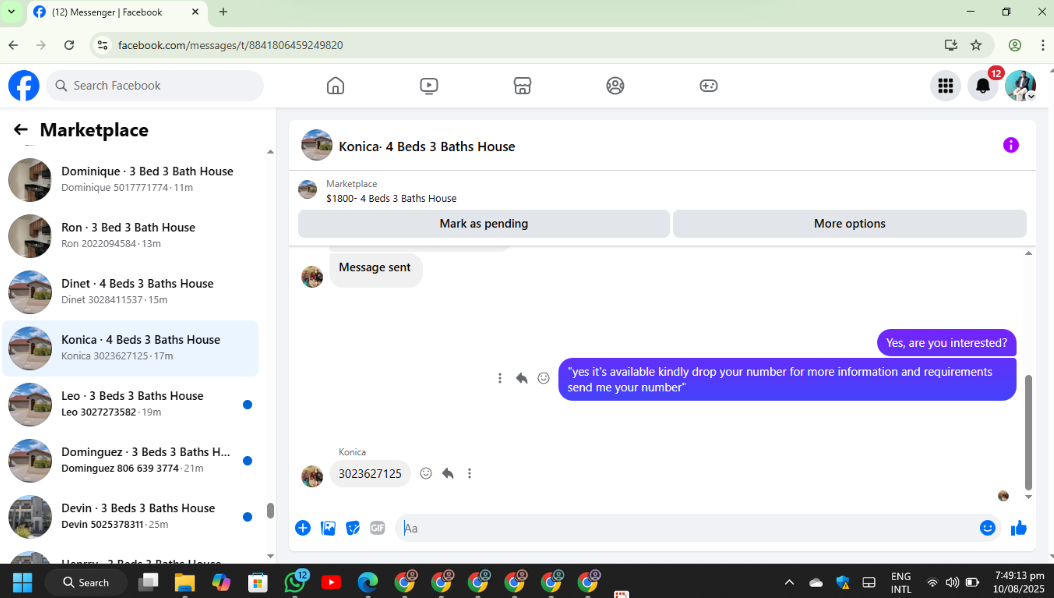Open the Gaming controller icon
Screen dimensions: 1054x598
coord(708,86)
